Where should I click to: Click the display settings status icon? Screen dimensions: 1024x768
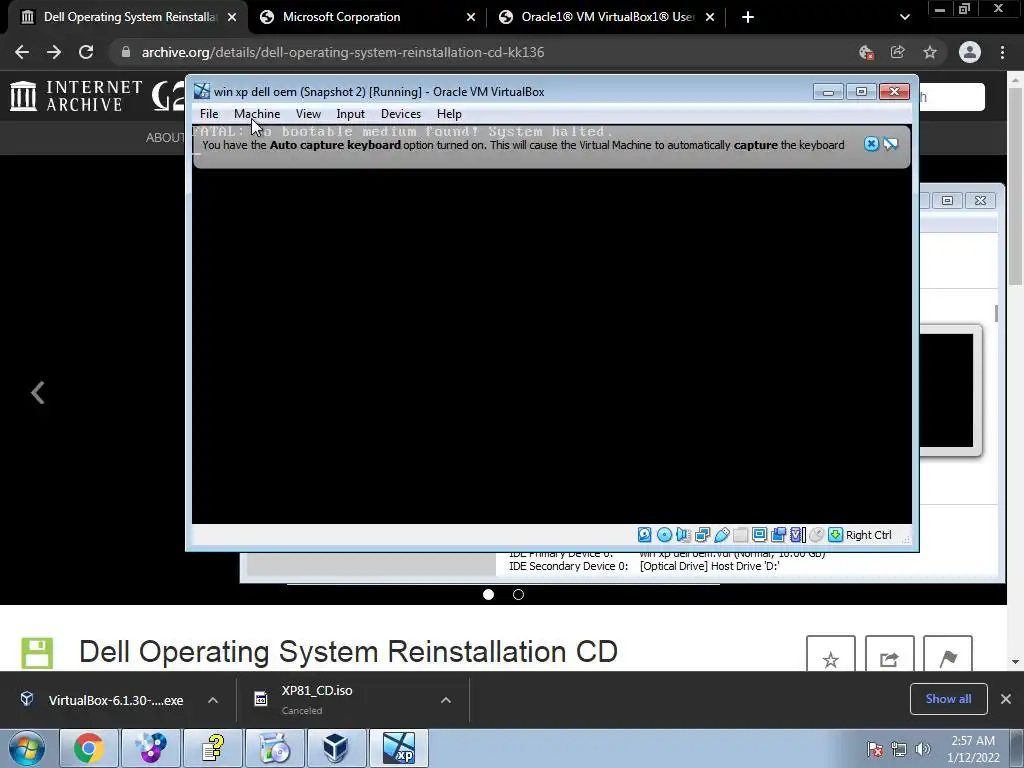pos(759,535)
